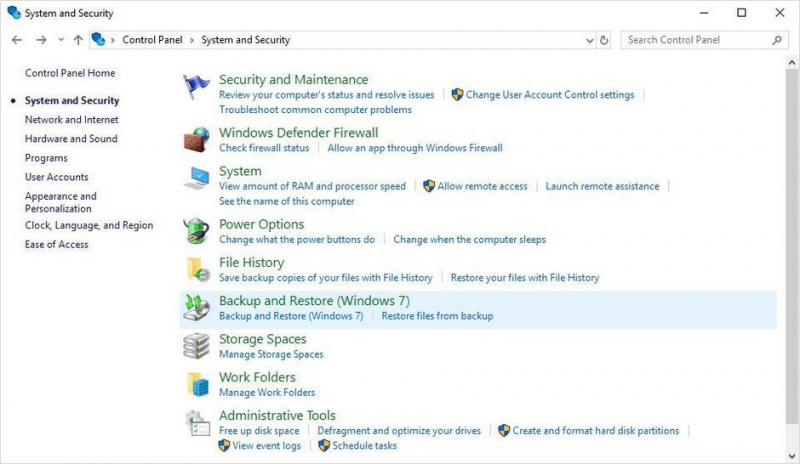Open Network and Internet category

[71, 119]
